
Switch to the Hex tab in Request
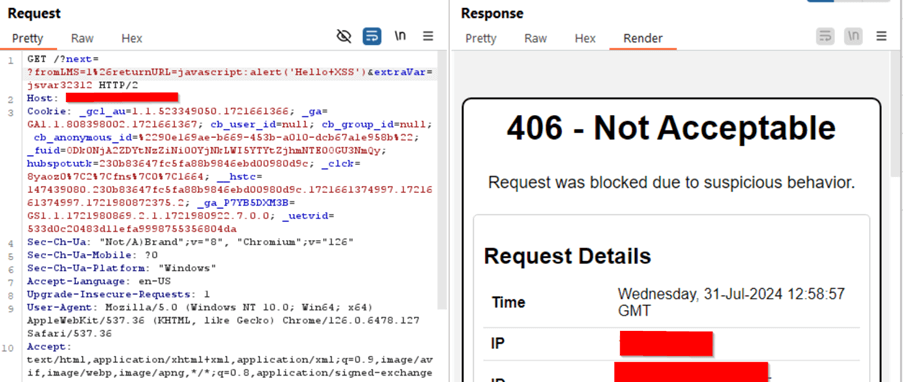click(131, 39)
